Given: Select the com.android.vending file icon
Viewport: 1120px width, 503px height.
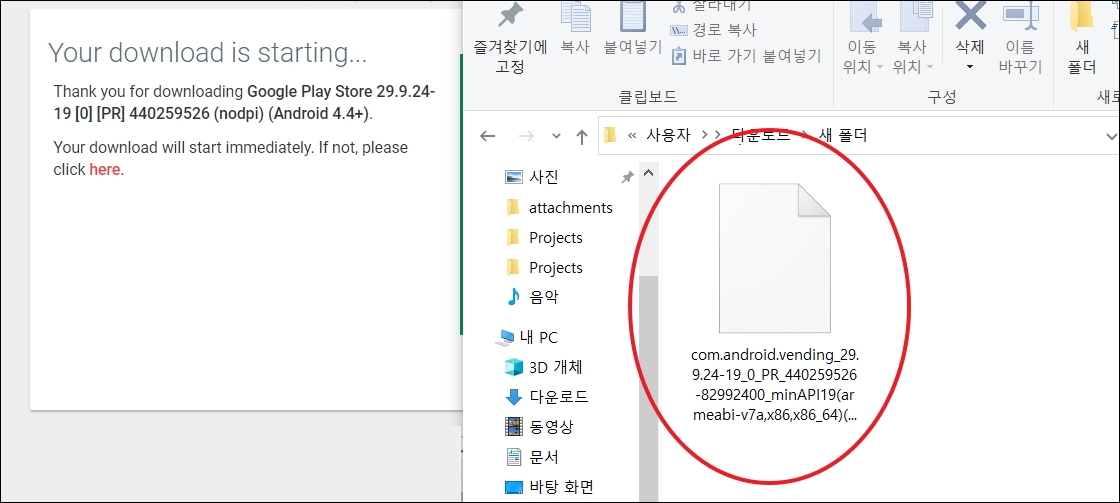Looking at the screenshot, I should tap(774, 258).
